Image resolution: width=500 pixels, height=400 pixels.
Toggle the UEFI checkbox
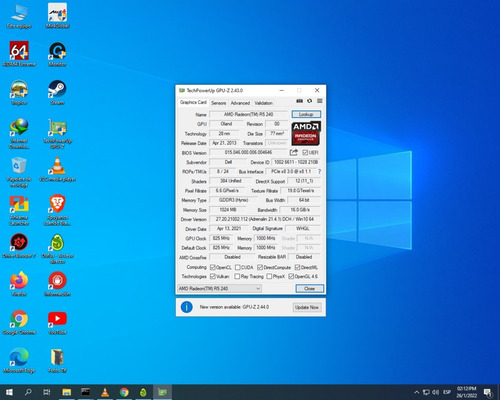coord(305,152)
